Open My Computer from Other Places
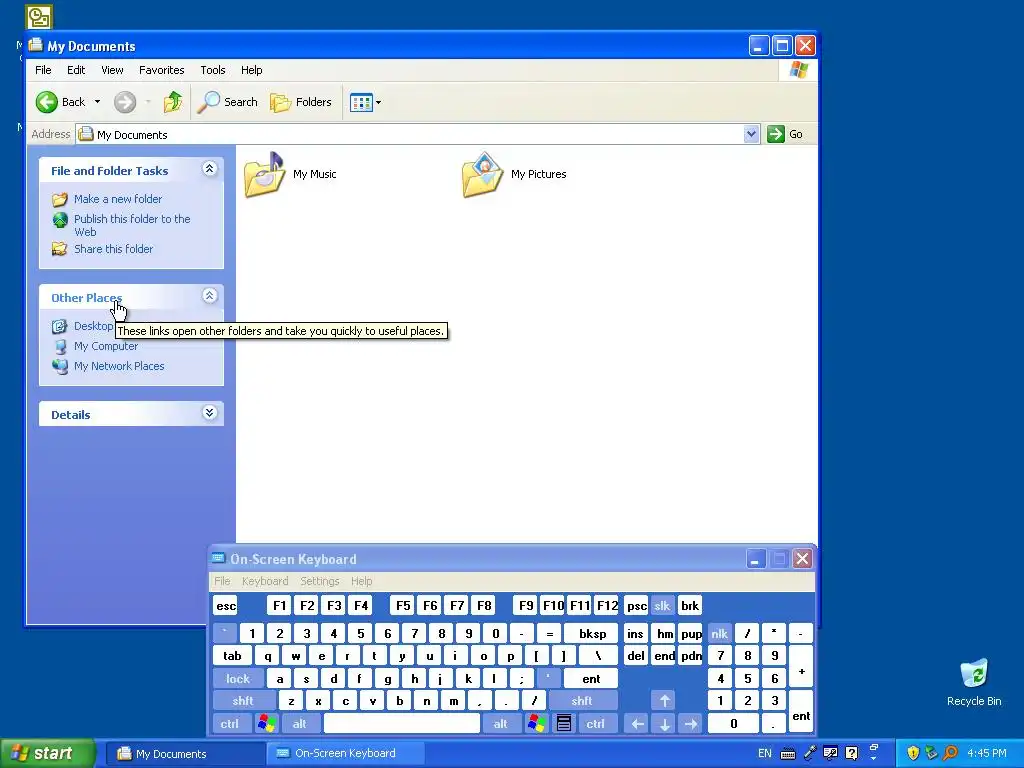This screenshot has width=1024, height=768. 106,346
